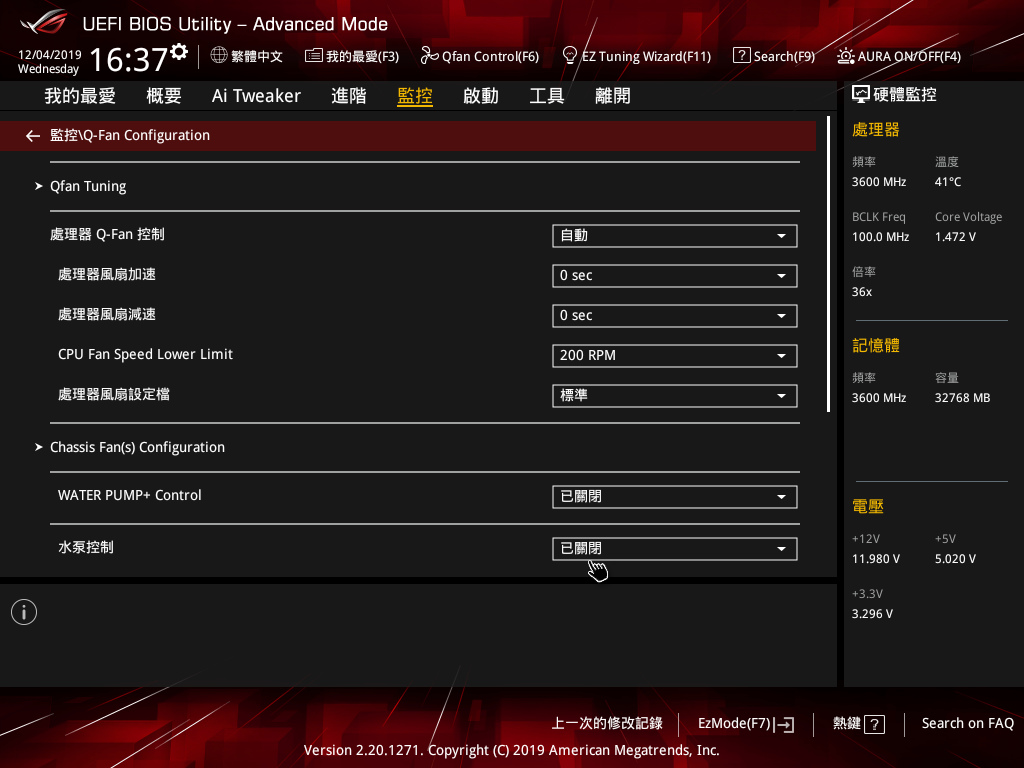Open date and time settings gear
This screenshot has width=1024, height=768.
[x=179, y=52]
